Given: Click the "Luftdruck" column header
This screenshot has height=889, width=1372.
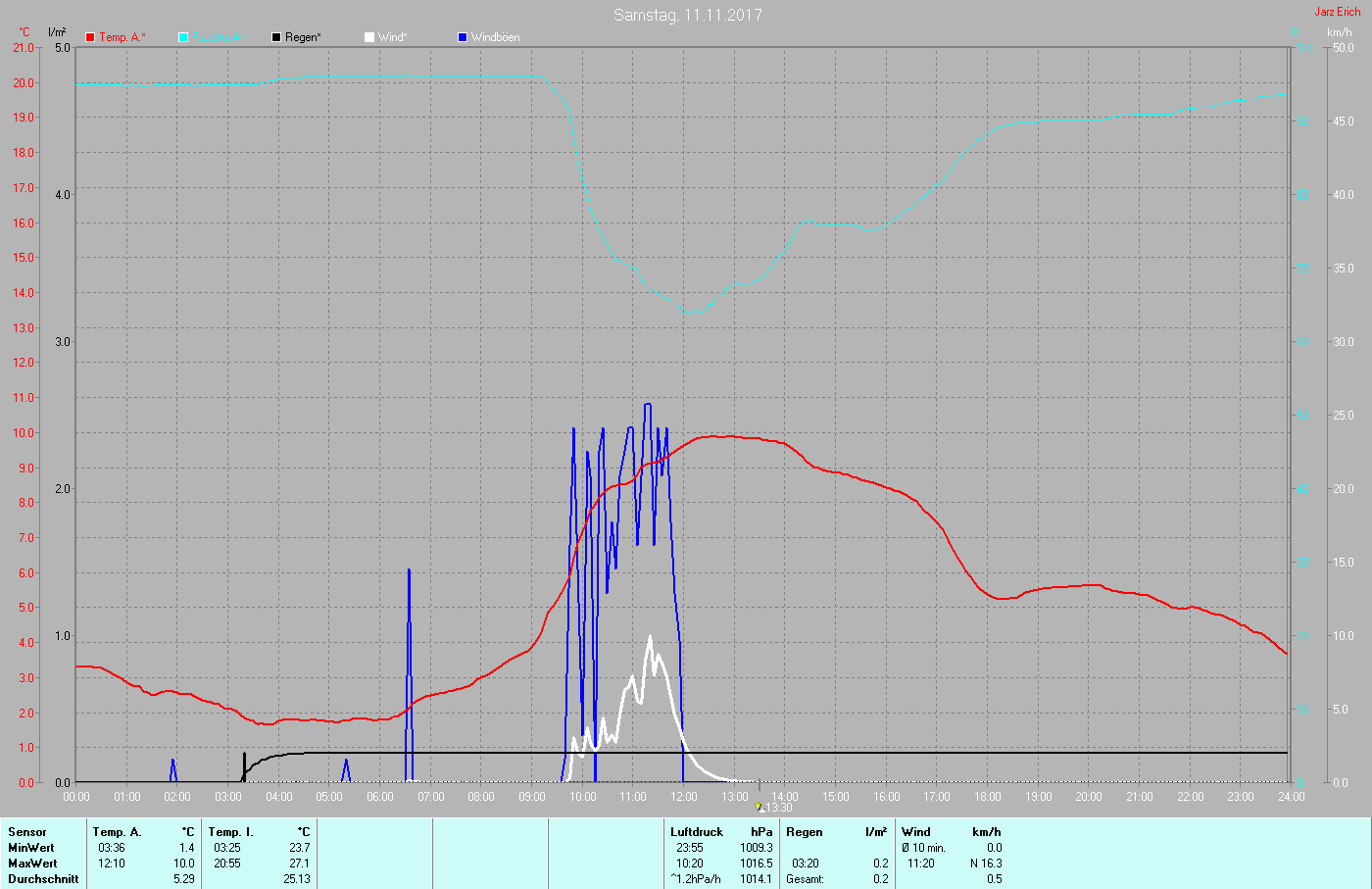Looking at the screenshot, I should click(x=697, y=832).
